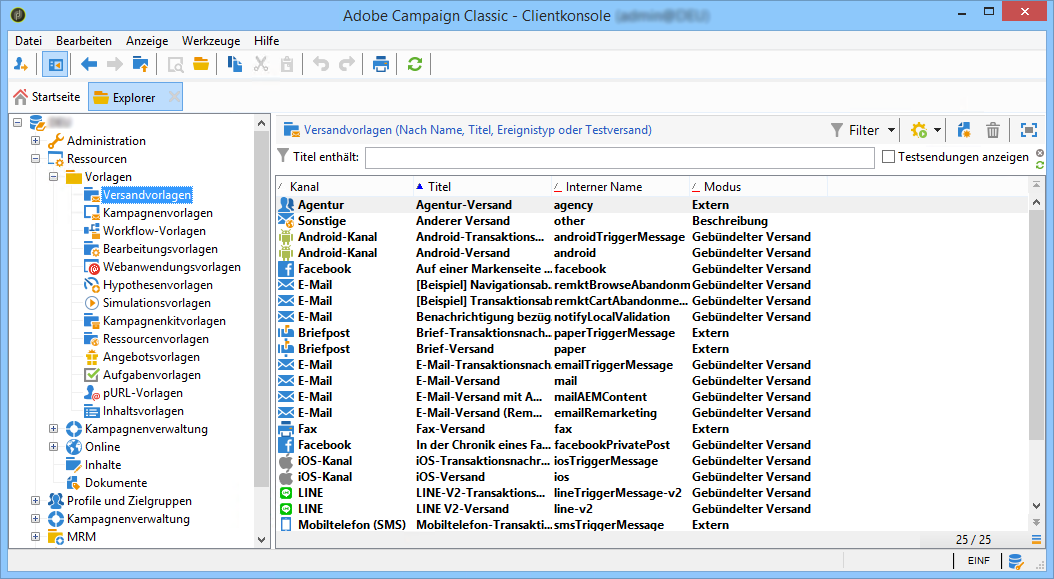Open the arrow beside the new gear icon
Viewport: 1054px width, 579px height.
(937, 130)
